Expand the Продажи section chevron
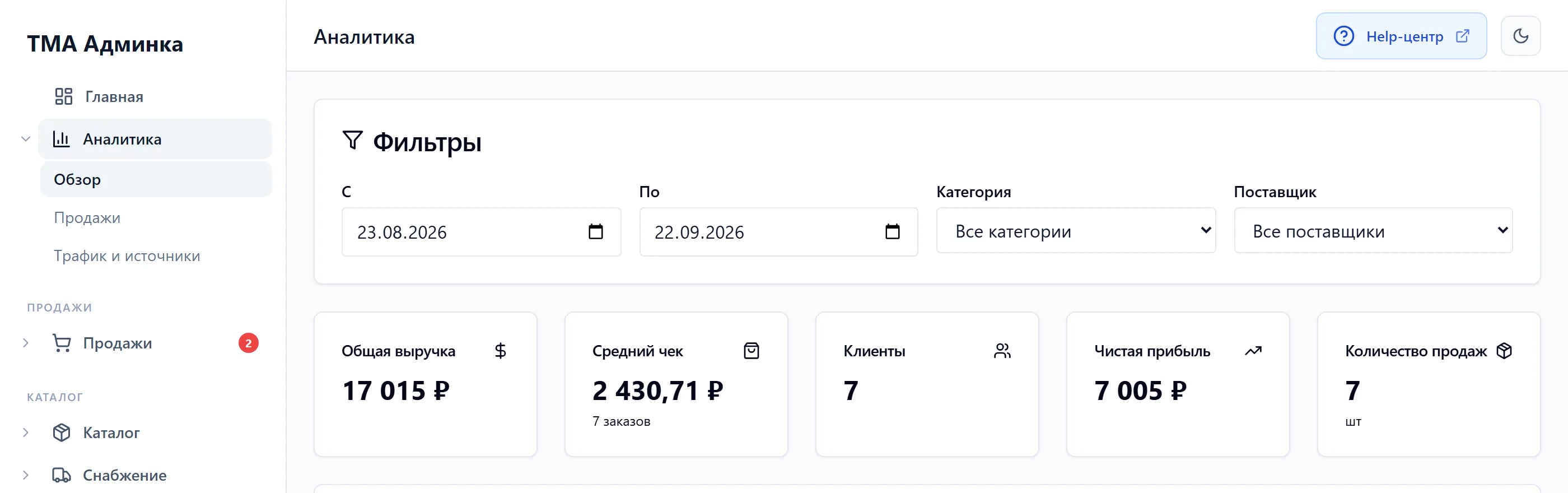This screenshot has height=493, width=1568. [26, 343]
